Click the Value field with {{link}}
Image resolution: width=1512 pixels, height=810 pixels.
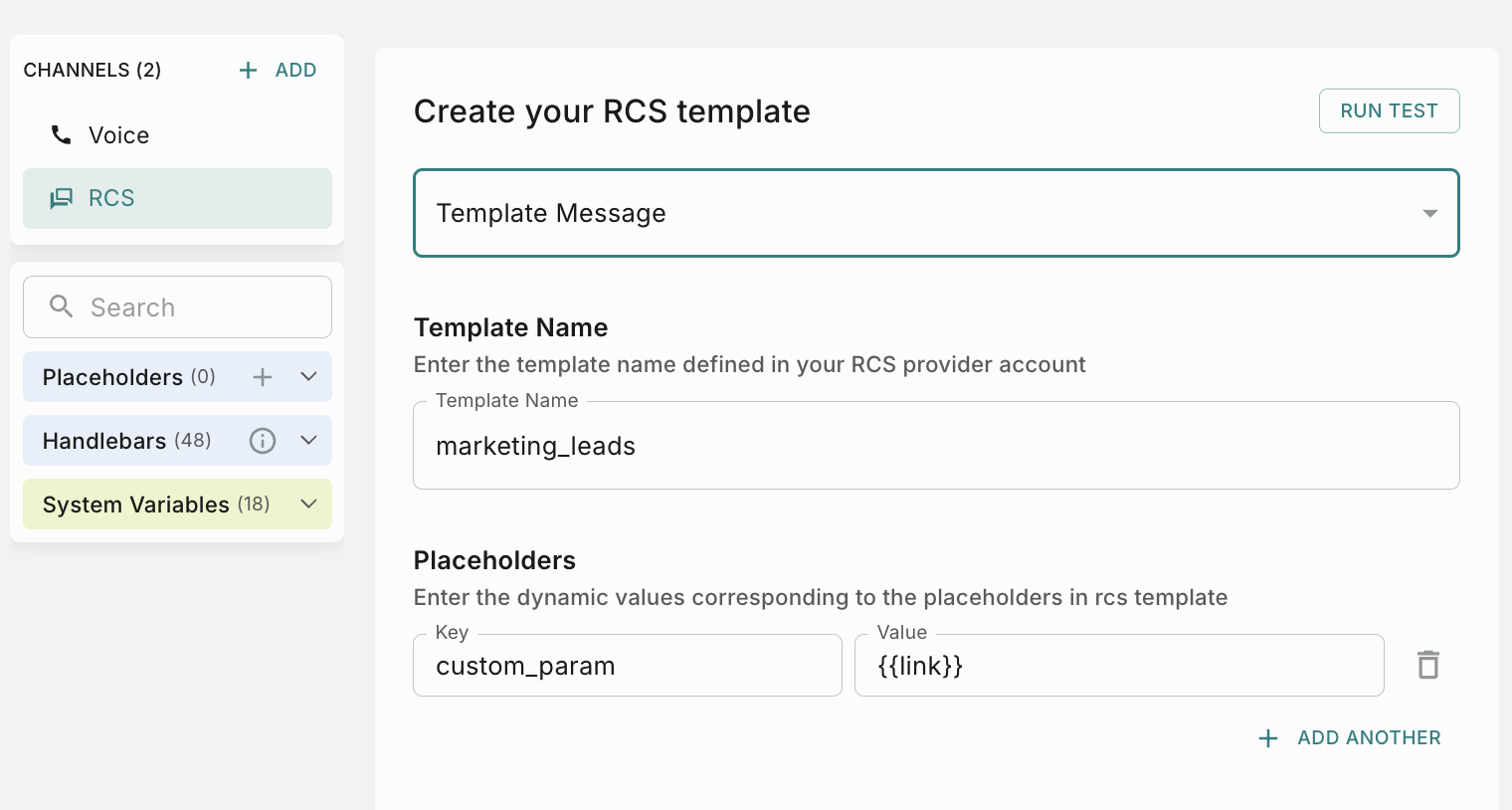(x=1118, y=666)
